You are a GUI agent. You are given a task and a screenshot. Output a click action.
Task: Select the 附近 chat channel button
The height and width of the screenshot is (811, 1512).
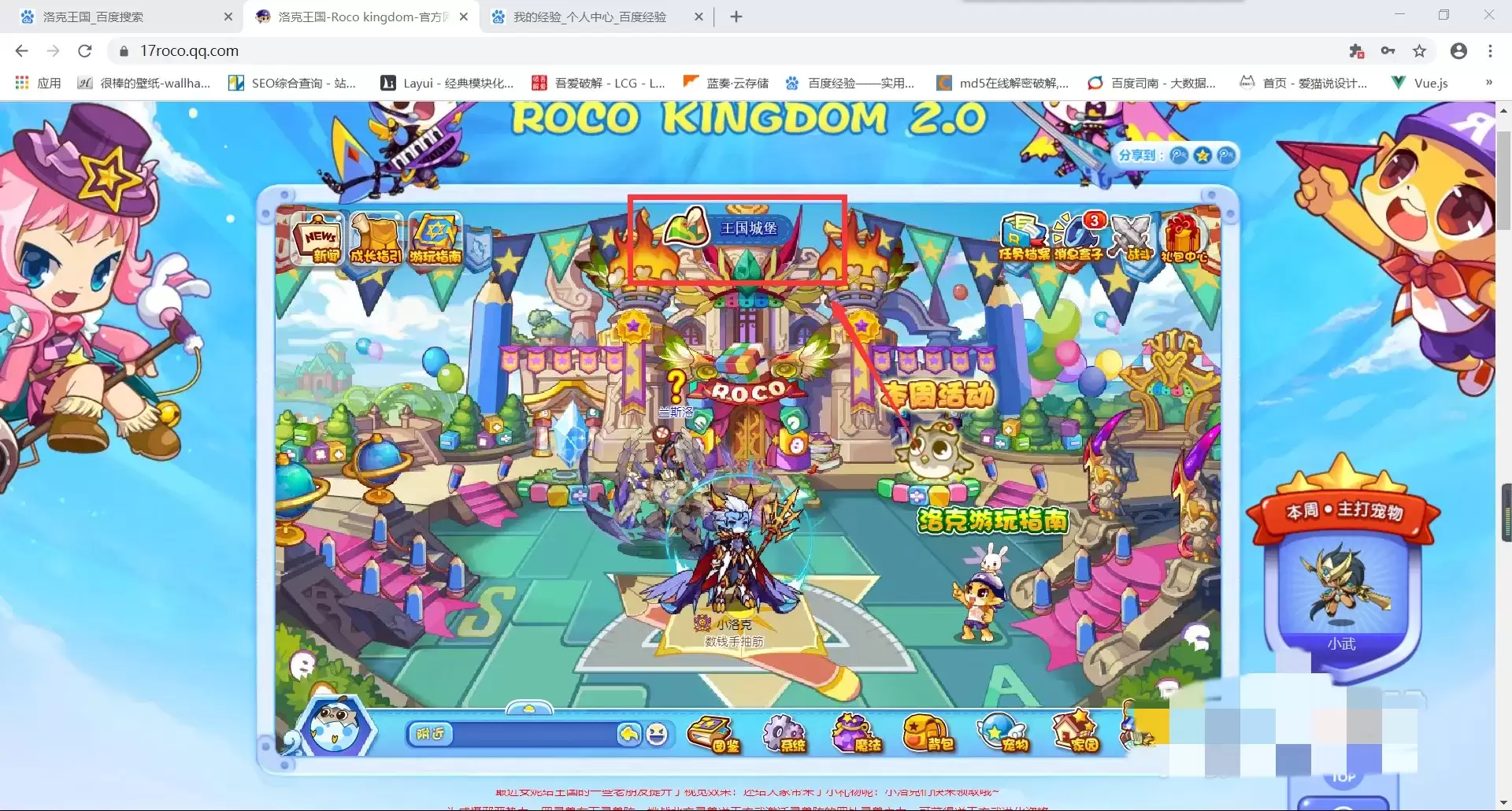click(431, 734)
